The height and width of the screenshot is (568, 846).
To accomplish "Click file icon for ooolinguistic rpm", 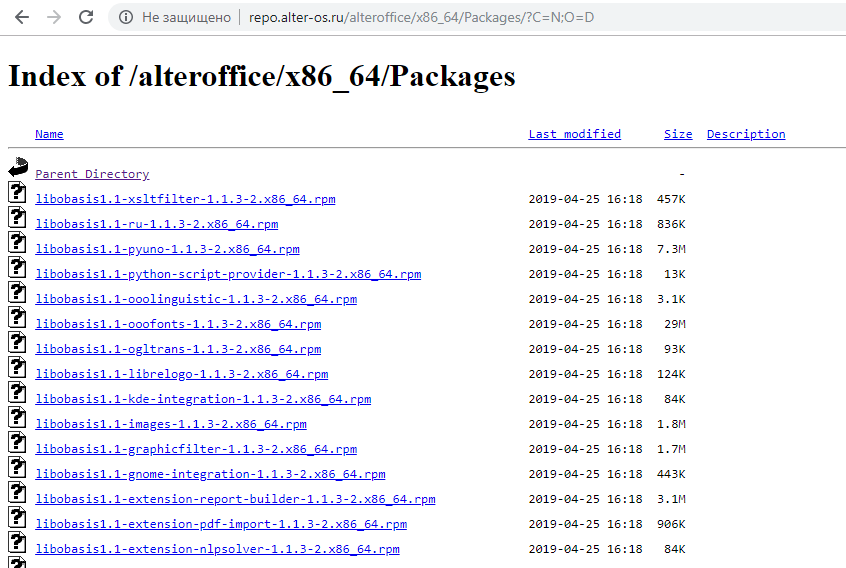I will 17,292.
